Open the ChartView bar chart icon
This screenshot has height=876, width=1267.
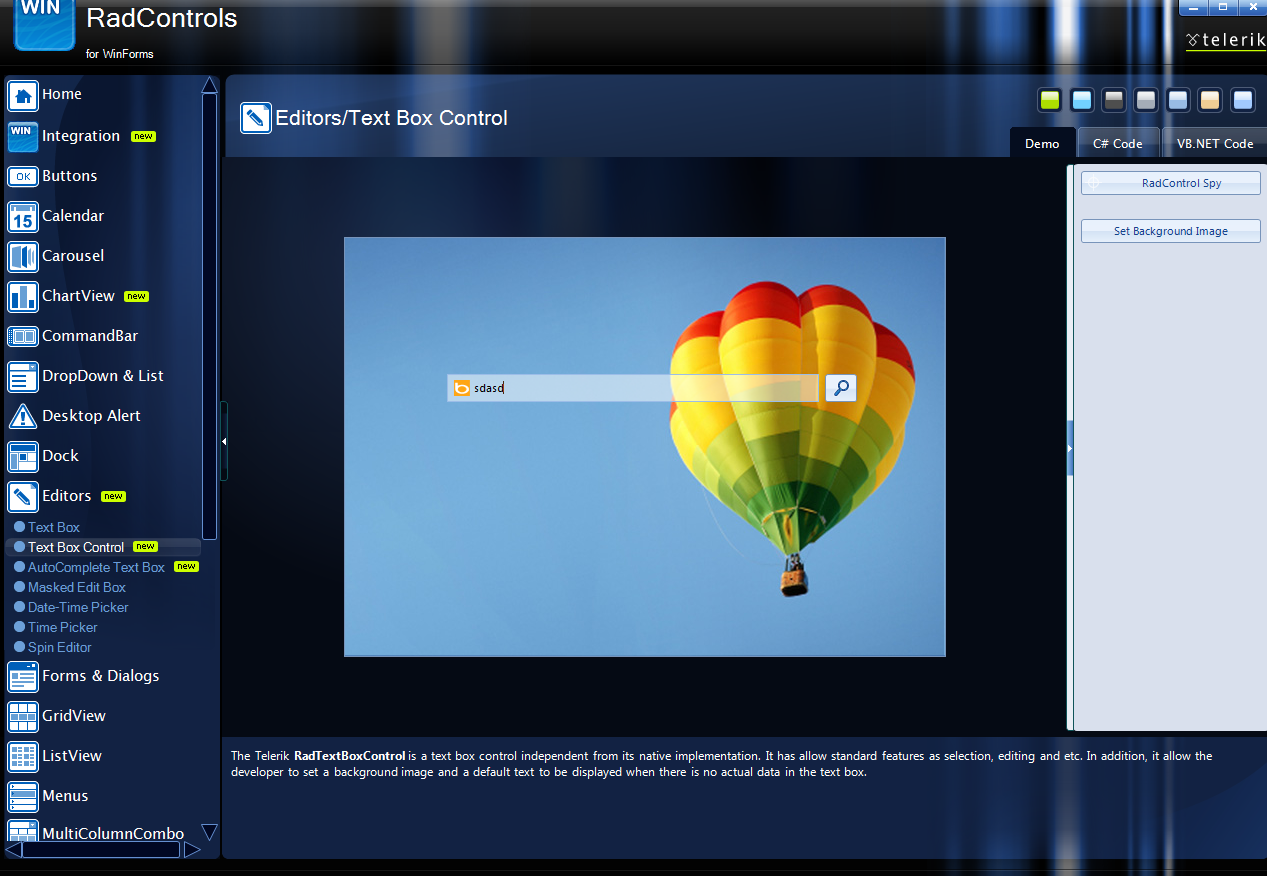23,296
